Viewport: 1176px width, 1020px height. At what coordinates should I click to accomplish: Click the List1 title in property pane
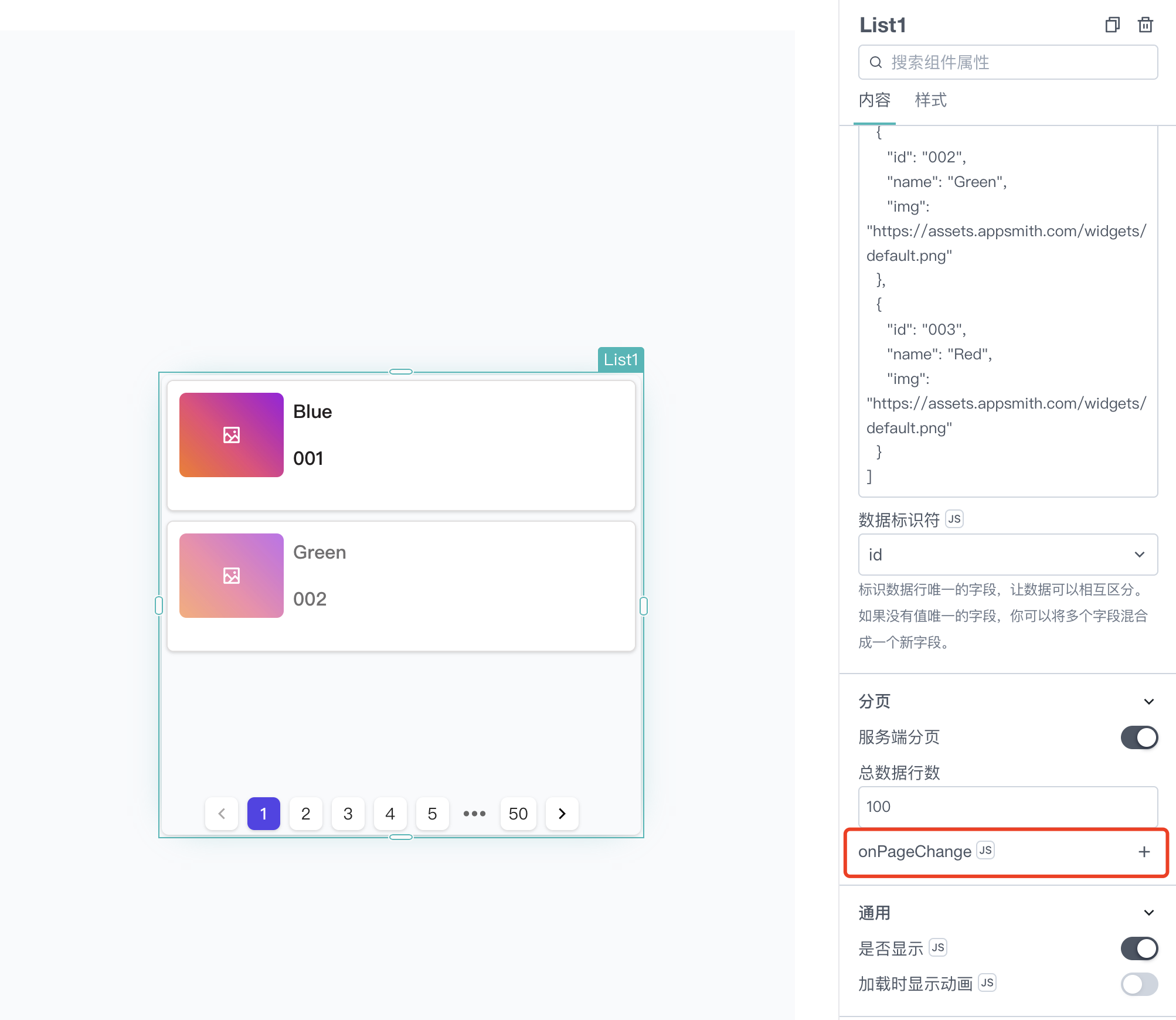coord(882,25)
